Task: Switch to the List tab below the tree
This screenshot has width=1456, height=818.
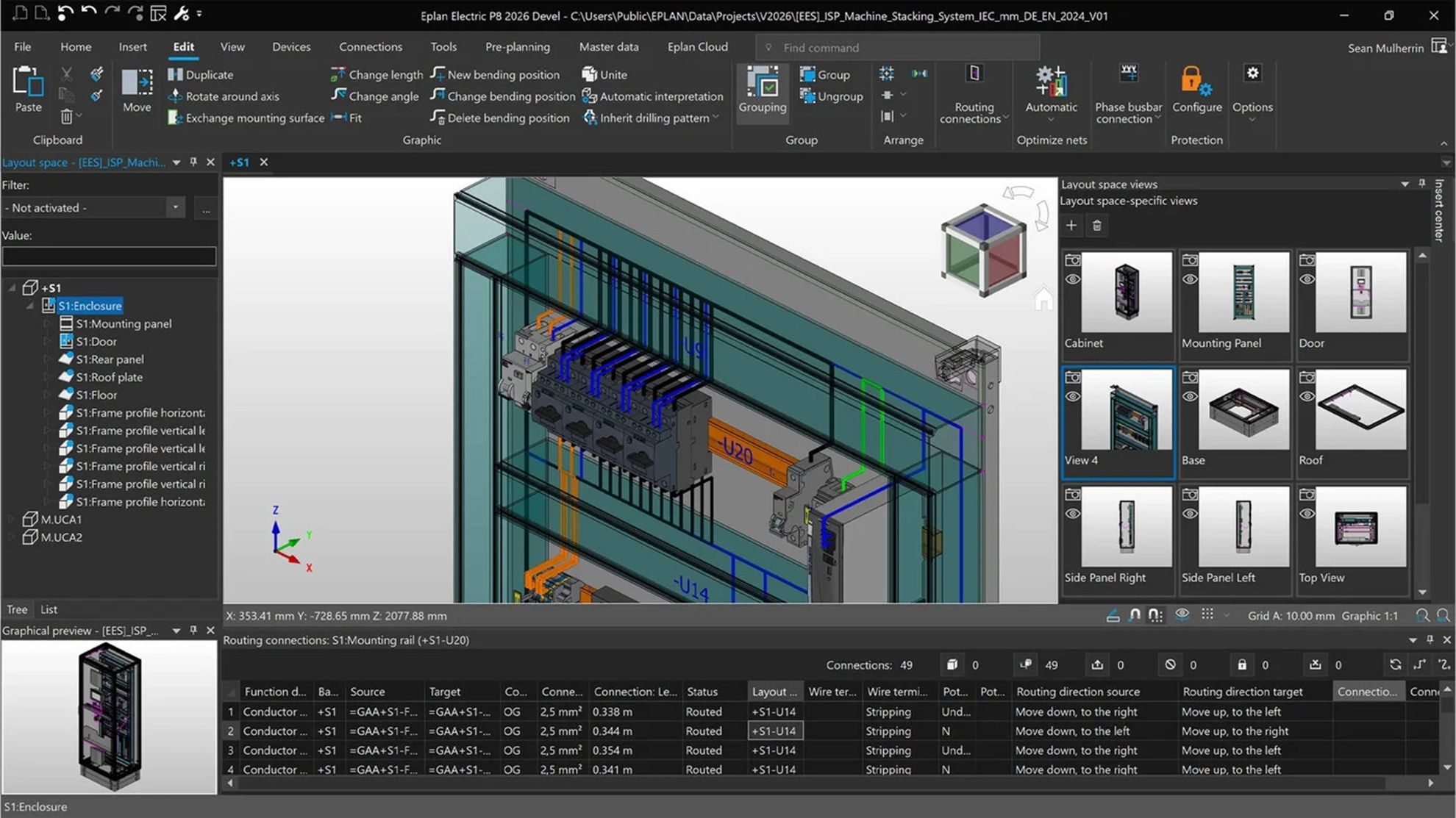Action: pyautogui.click(x=49, y=609)
